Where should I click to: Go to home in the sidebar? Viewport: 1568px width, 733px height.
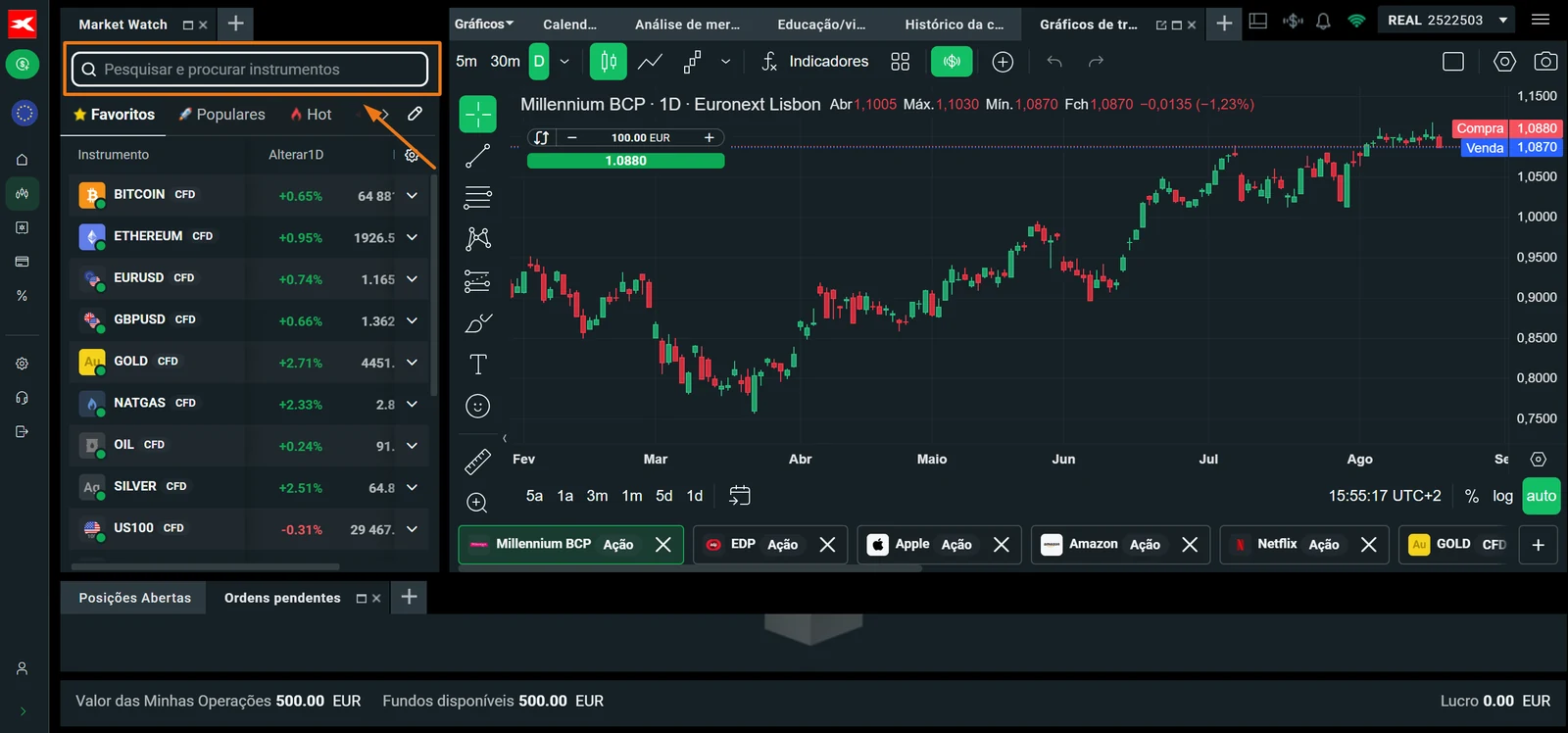[x=23, y=159]
